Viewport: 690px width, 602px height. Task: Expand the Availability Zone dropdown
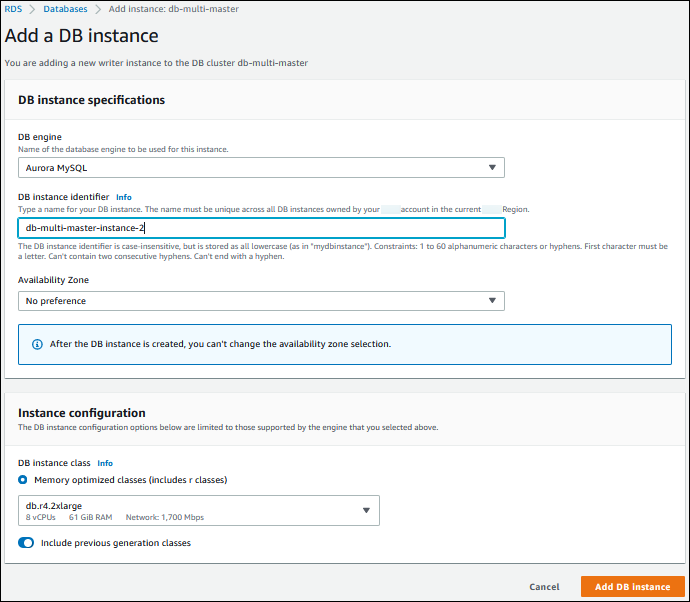point(260,301)
